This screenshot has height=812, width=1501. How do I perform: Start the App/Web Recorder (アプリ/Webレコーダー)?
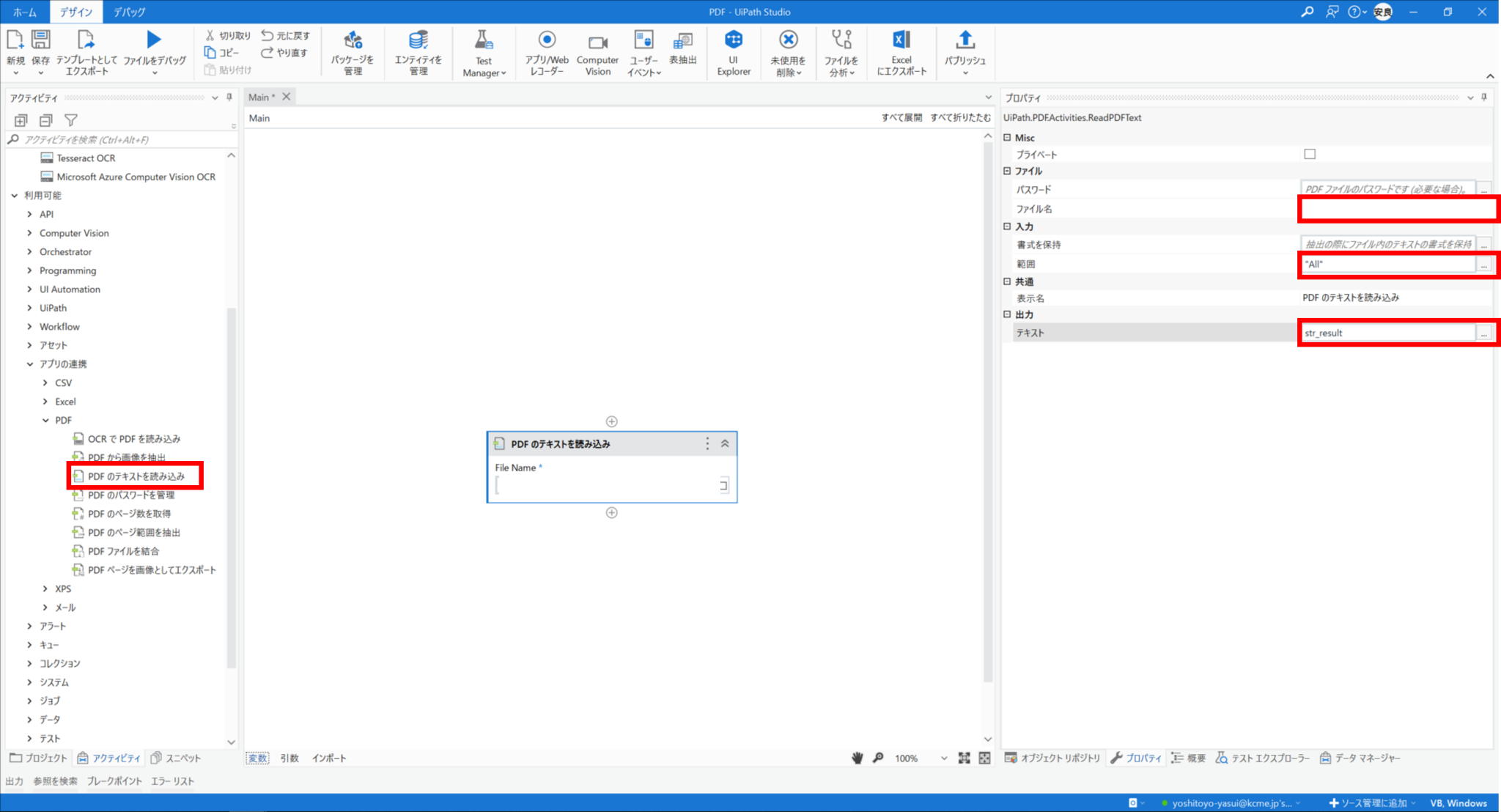(x=547, y=51)
